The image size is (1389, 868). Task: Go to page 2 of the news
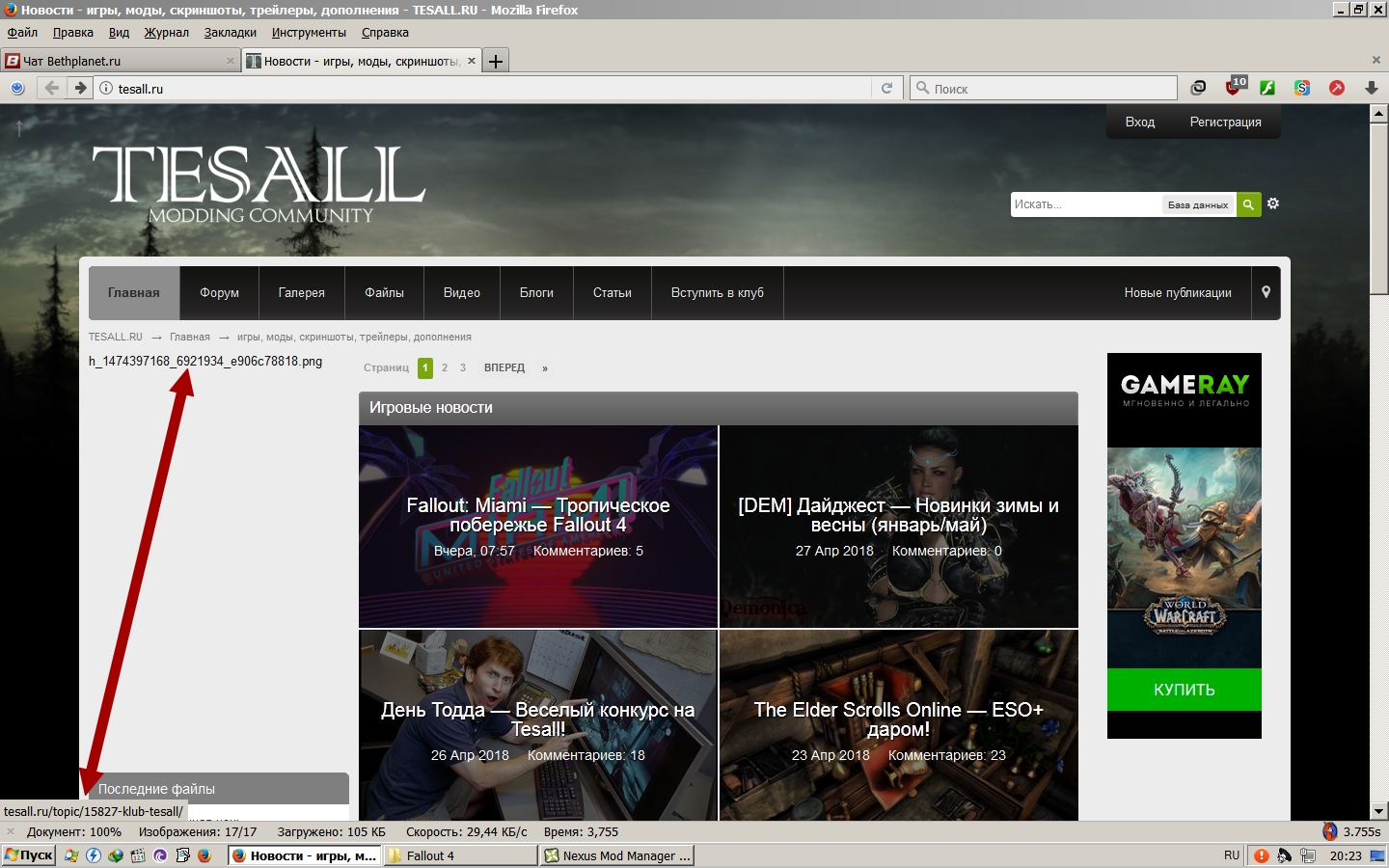445,367
